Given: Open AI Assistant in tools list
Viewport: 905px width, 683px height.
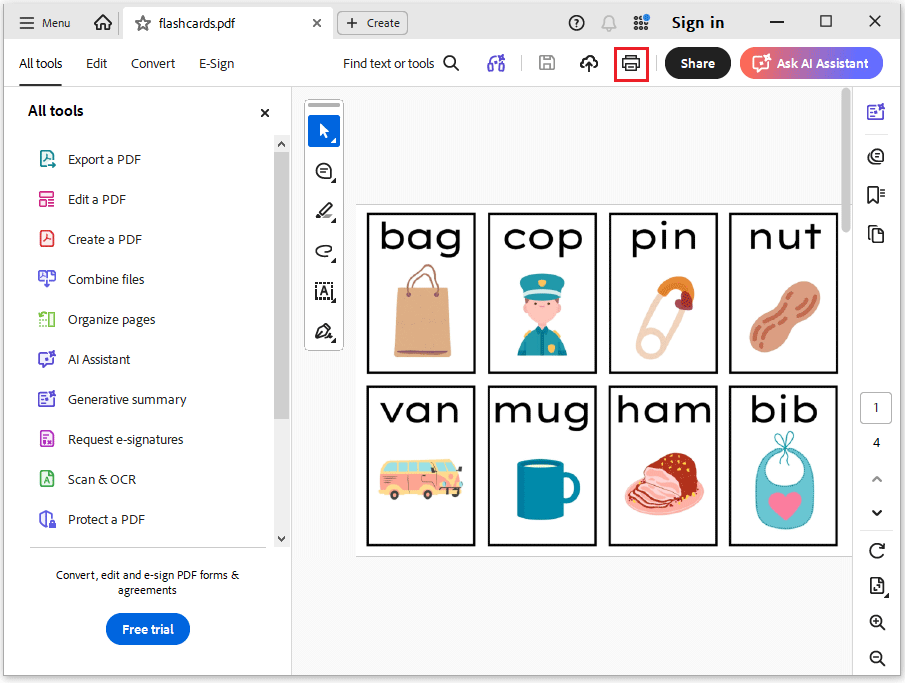Looking at the screenshot, I should point(85,360).
